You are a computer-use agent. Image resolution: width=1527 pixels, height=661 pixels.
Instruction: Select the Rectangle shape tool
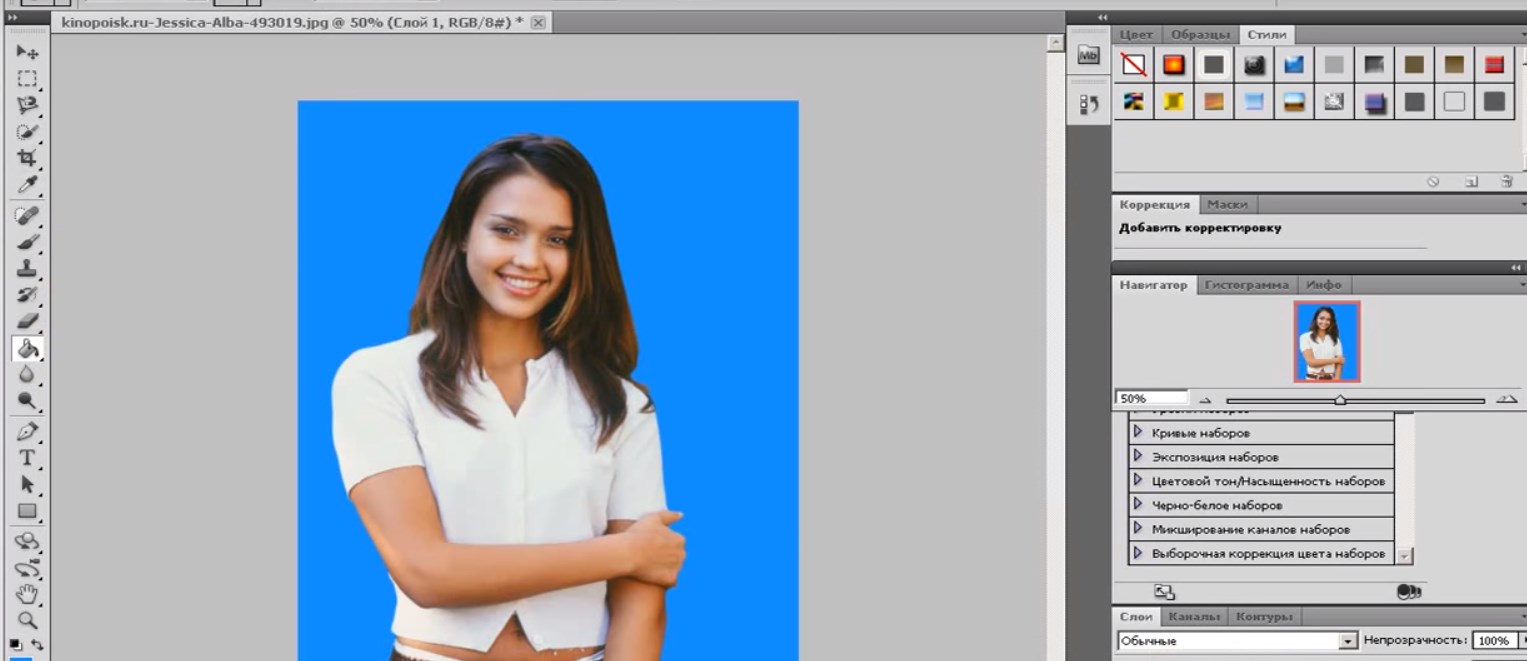[x=27, y=511]
